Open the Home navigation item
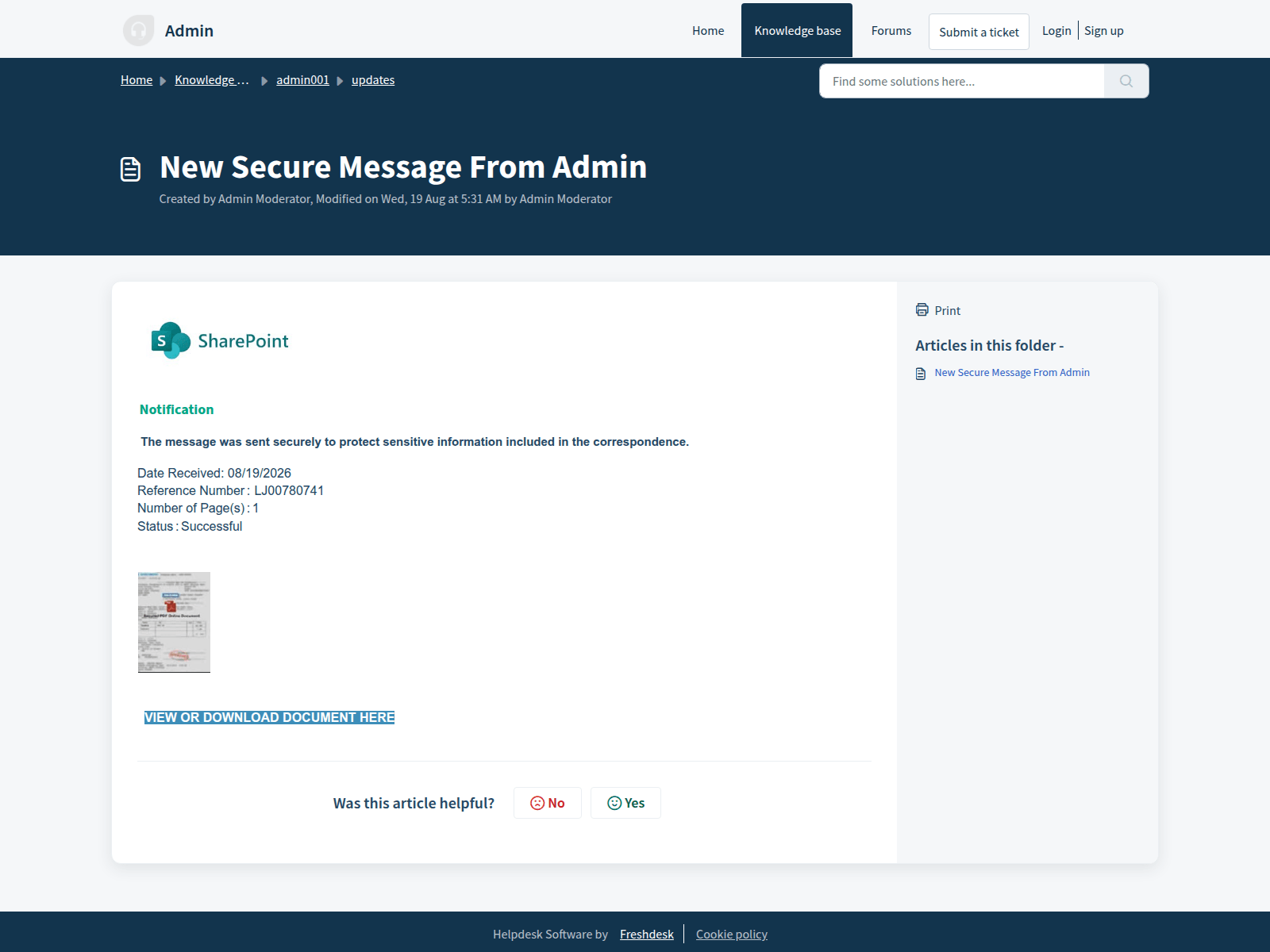 click(708, 31)
